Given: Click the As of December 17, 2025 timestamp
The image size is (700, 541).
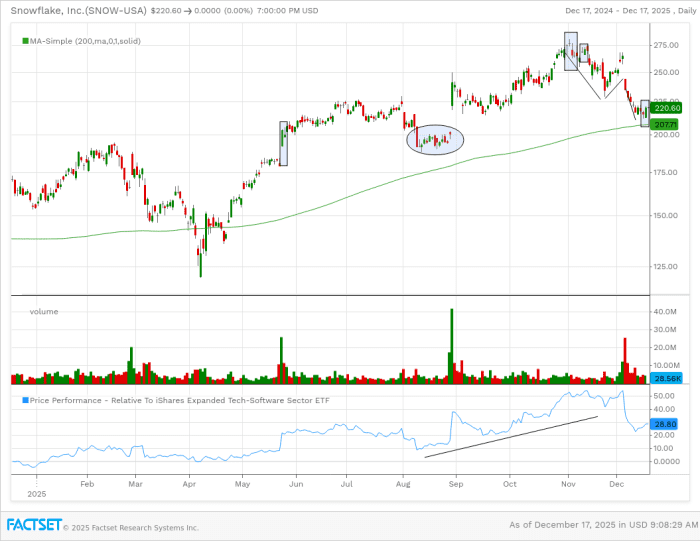Looking at the screenshot, I should pyautogui.click(x=604, y=525).
